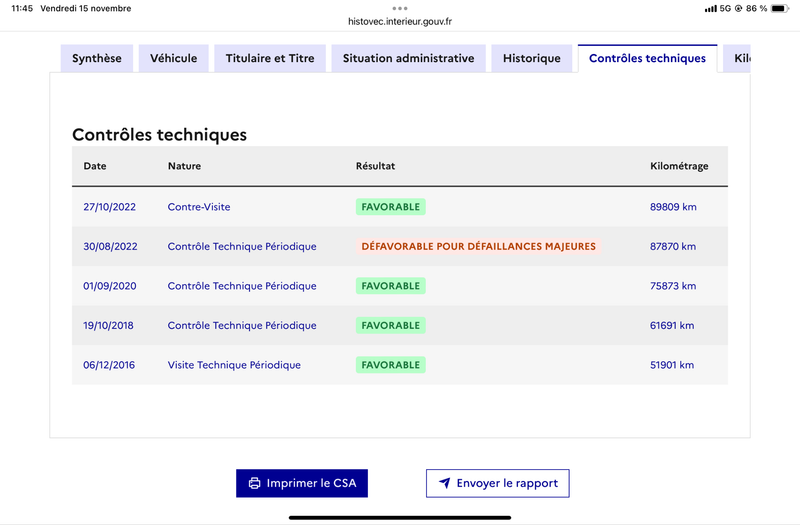The image size is (800, 525).
Task: Switch to the Véhicule tab
Action: coord(173,59)
